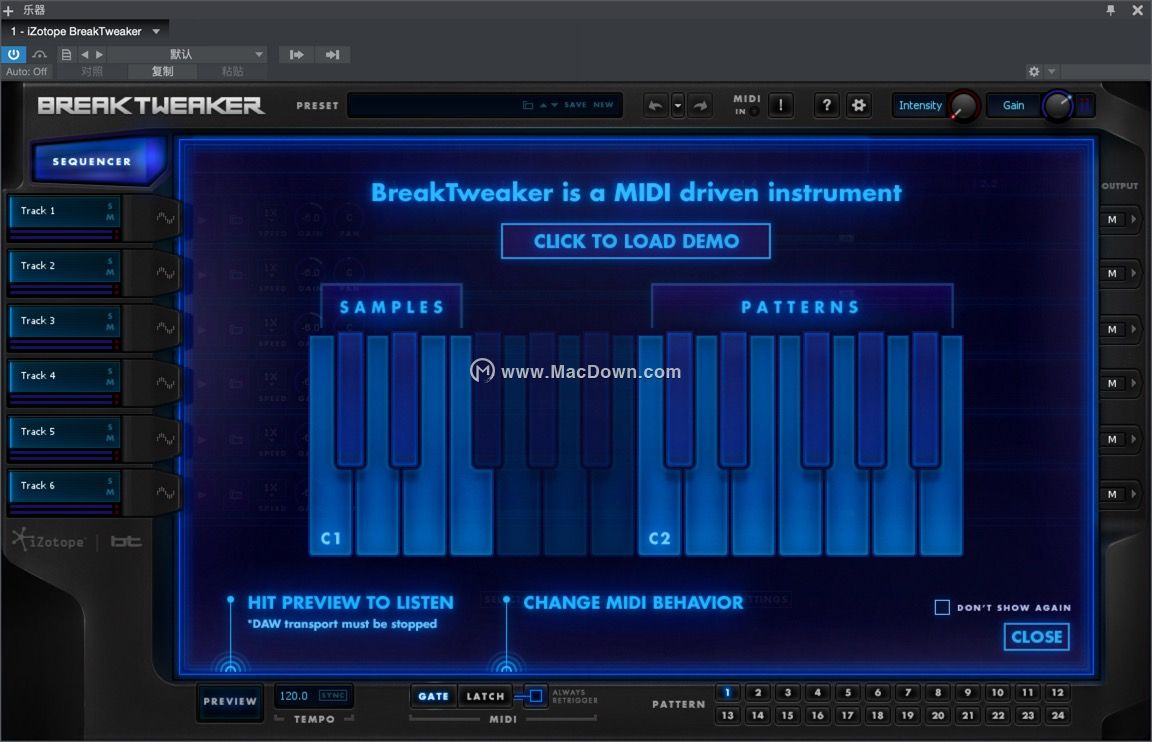Viewport: 1152px width, 742px height.
Task: Click the PREVIEW button
Action: click(230, 702)
